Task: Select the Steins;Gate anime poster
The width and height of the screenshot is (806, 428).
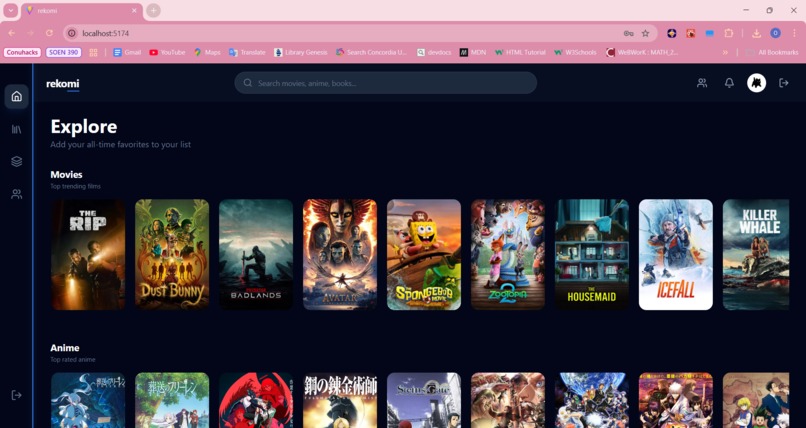Action: pos(424,400)
